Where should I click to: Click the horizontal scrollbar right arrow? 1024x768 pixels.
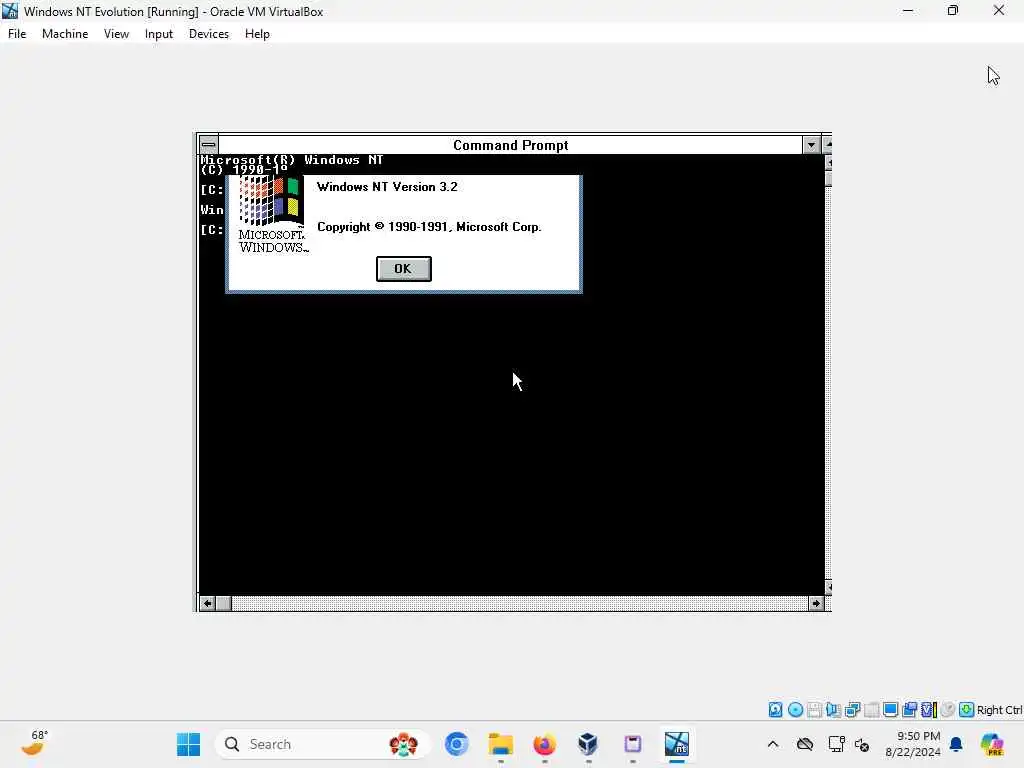[816, 603]
